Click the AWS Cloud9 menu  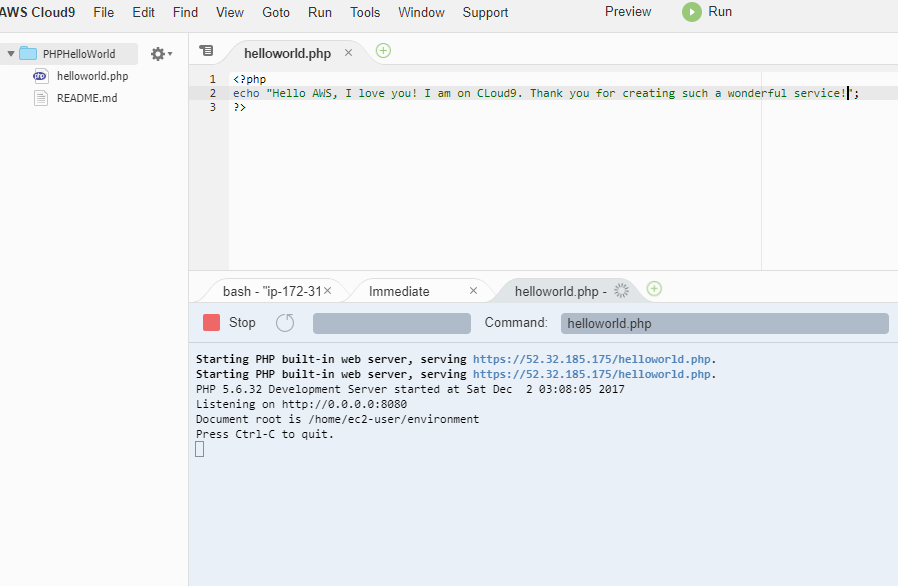[37, 12]
